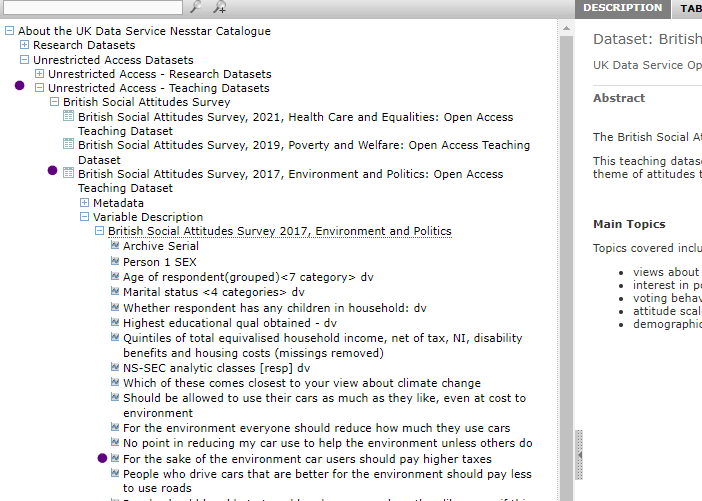Collapse Unrestricted Access - Teaching Datasets
Screen dimensions: 702x501
[39, 87]
